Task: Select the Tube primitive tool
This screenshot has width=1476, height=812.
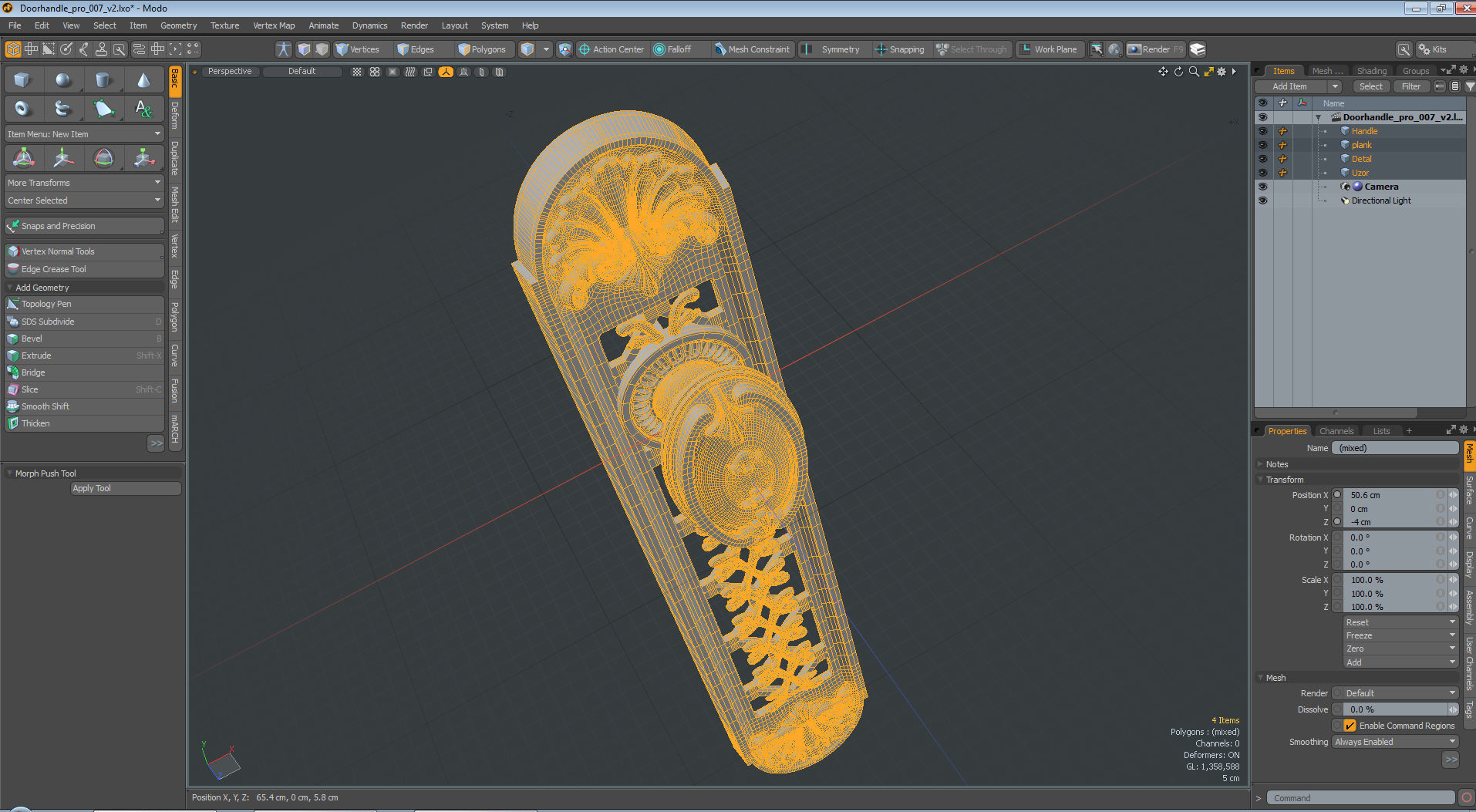Action: coord(63,109)
